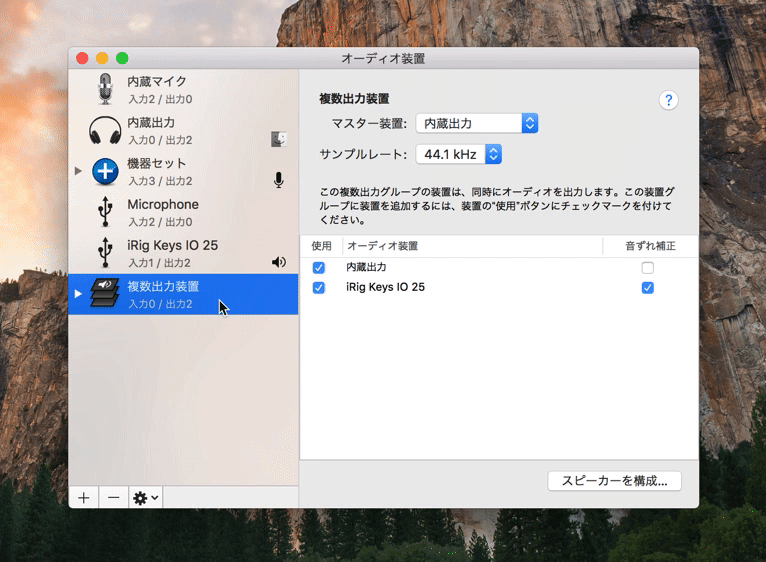
Task: Select the 内蔵マイク device name
Action: [157, 81]
